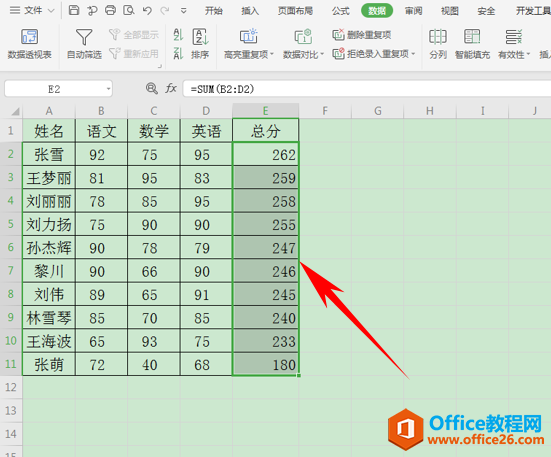
Task: Click the 数学 header cell
Action: (154, 131)
